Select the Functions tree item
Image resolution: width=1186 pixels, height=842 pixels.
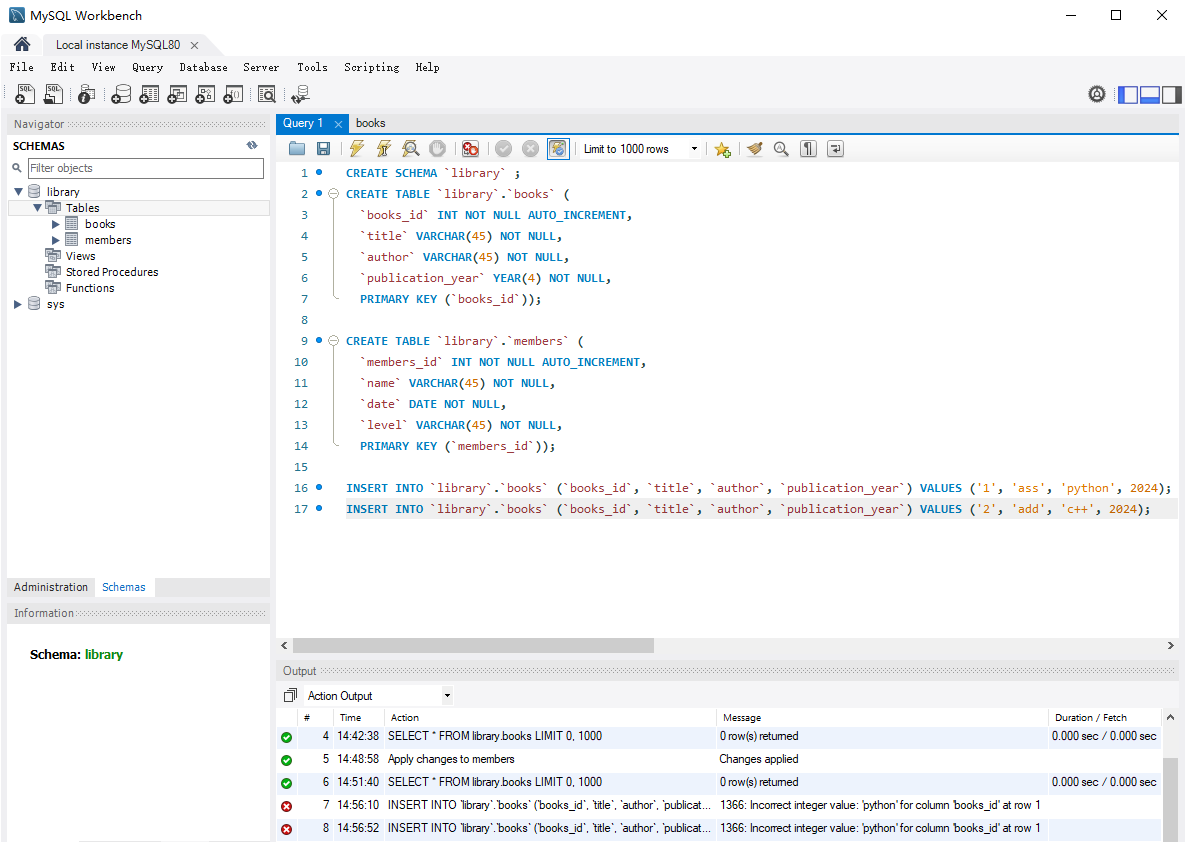[90, 287]
